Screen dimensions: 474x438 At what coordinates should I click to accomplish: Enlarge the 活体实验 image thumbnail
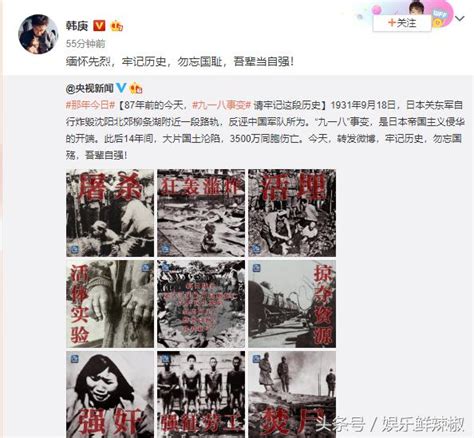(x=110, y=304)
